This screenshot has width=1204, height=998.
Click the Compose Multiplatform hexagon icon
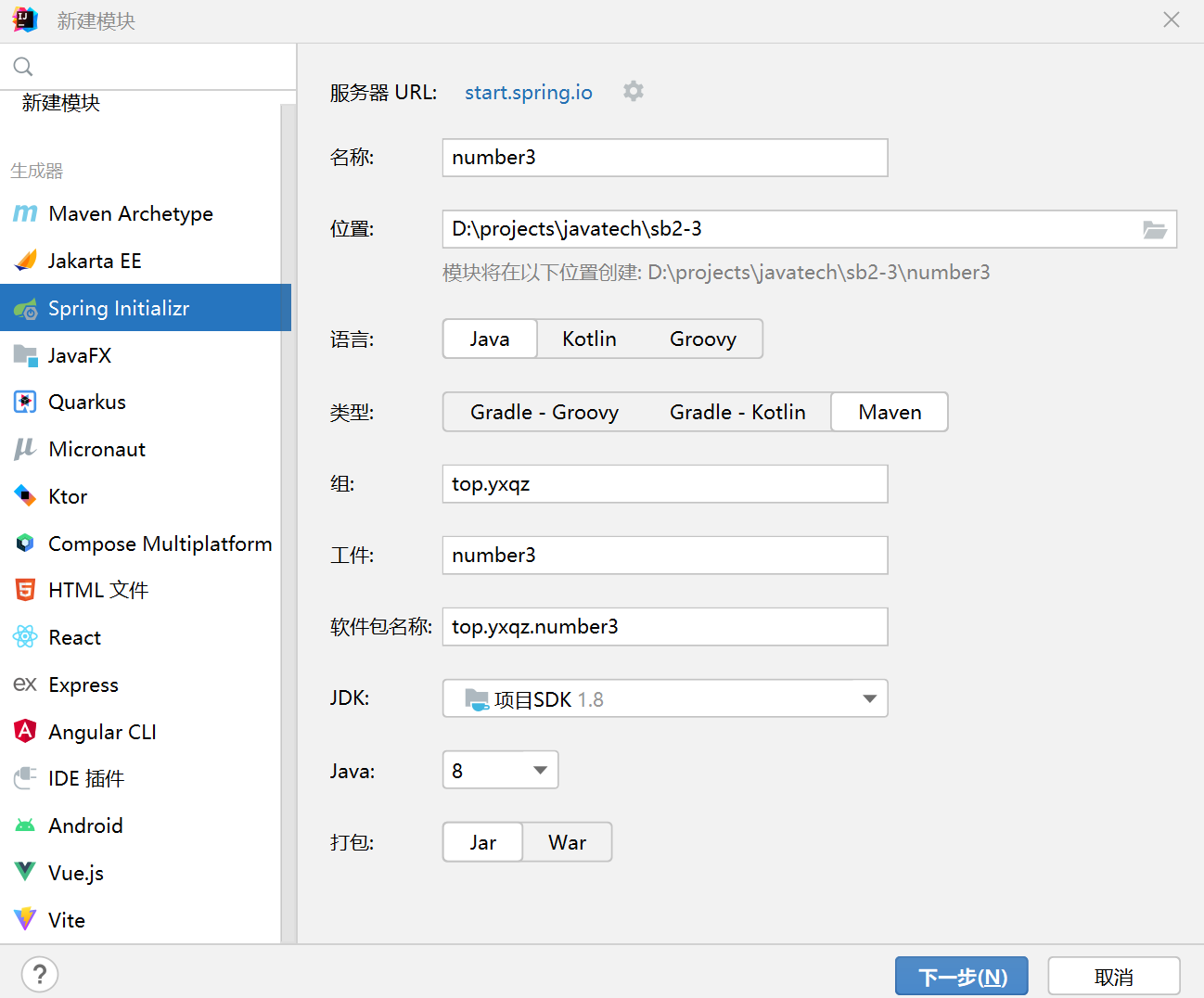[25, 544]
